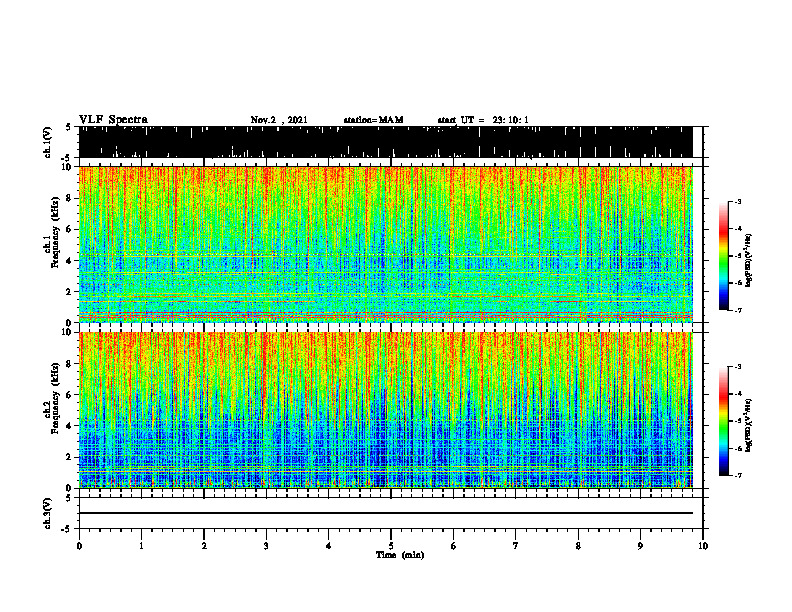The height and width of the screenshot is (612, 792).
Task: Click the 8 kHz tick on ch.1 spectrogram
Action: (69, 198)
